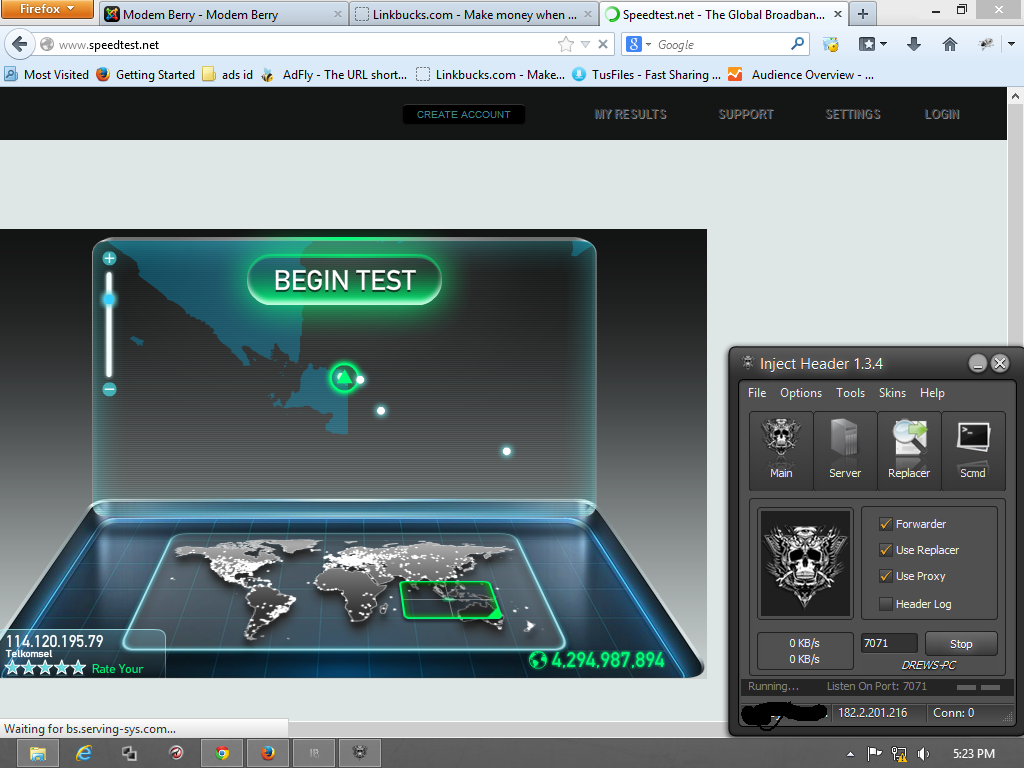Viewport: 1024px width, 768px height.
Task: Enable the Header Log checkbox
Action: [886, 604]
